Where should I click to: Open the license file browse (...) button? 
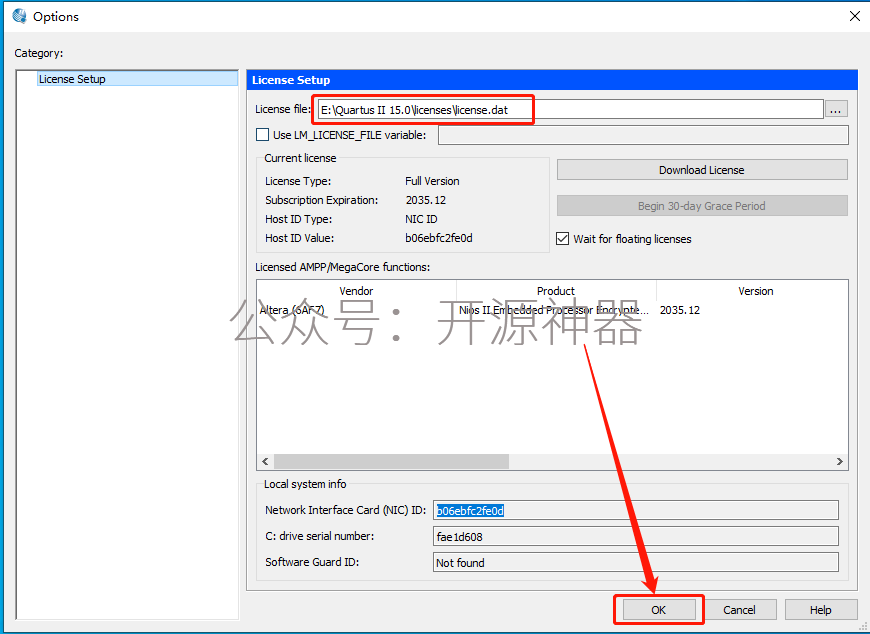836,109
